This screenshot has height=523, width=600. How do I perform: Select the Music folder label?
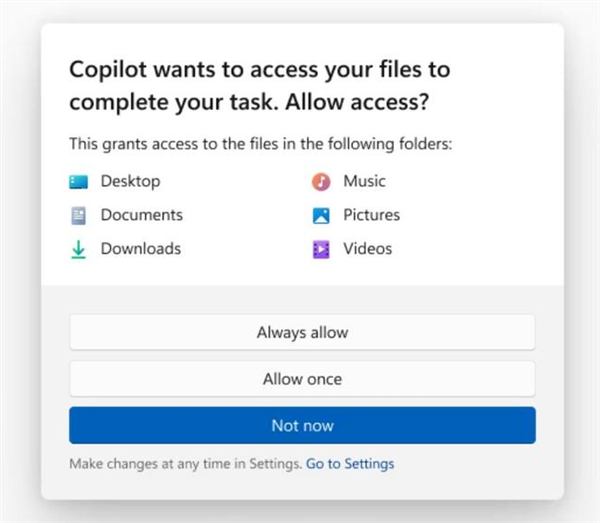(364, 182)
